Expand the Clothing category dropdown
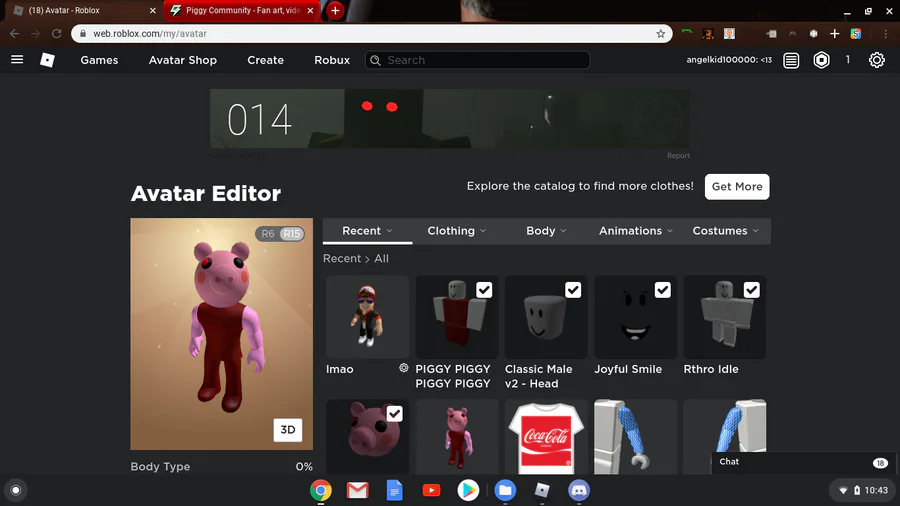The height and width of the screenshot is (506, 900). tap(457, 231)
